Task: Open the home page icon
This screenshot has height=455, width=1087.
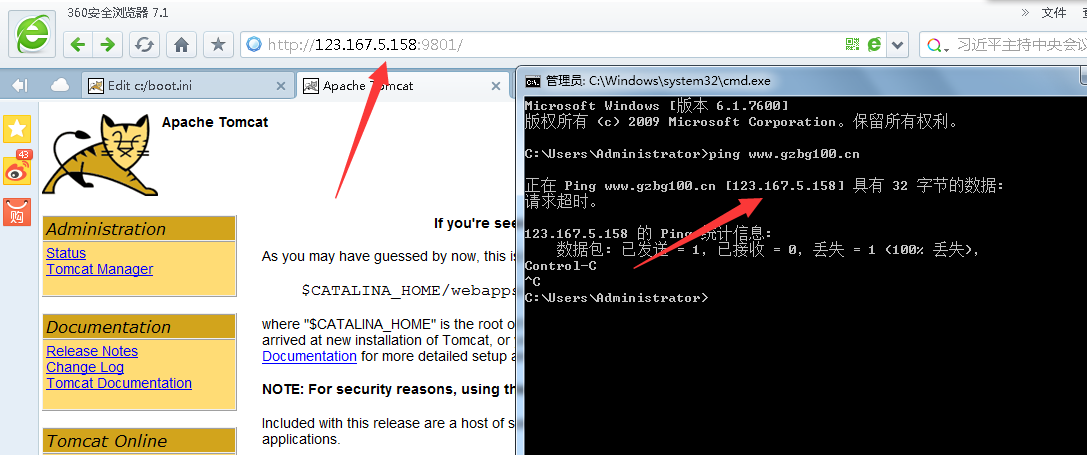Action: 182,45
